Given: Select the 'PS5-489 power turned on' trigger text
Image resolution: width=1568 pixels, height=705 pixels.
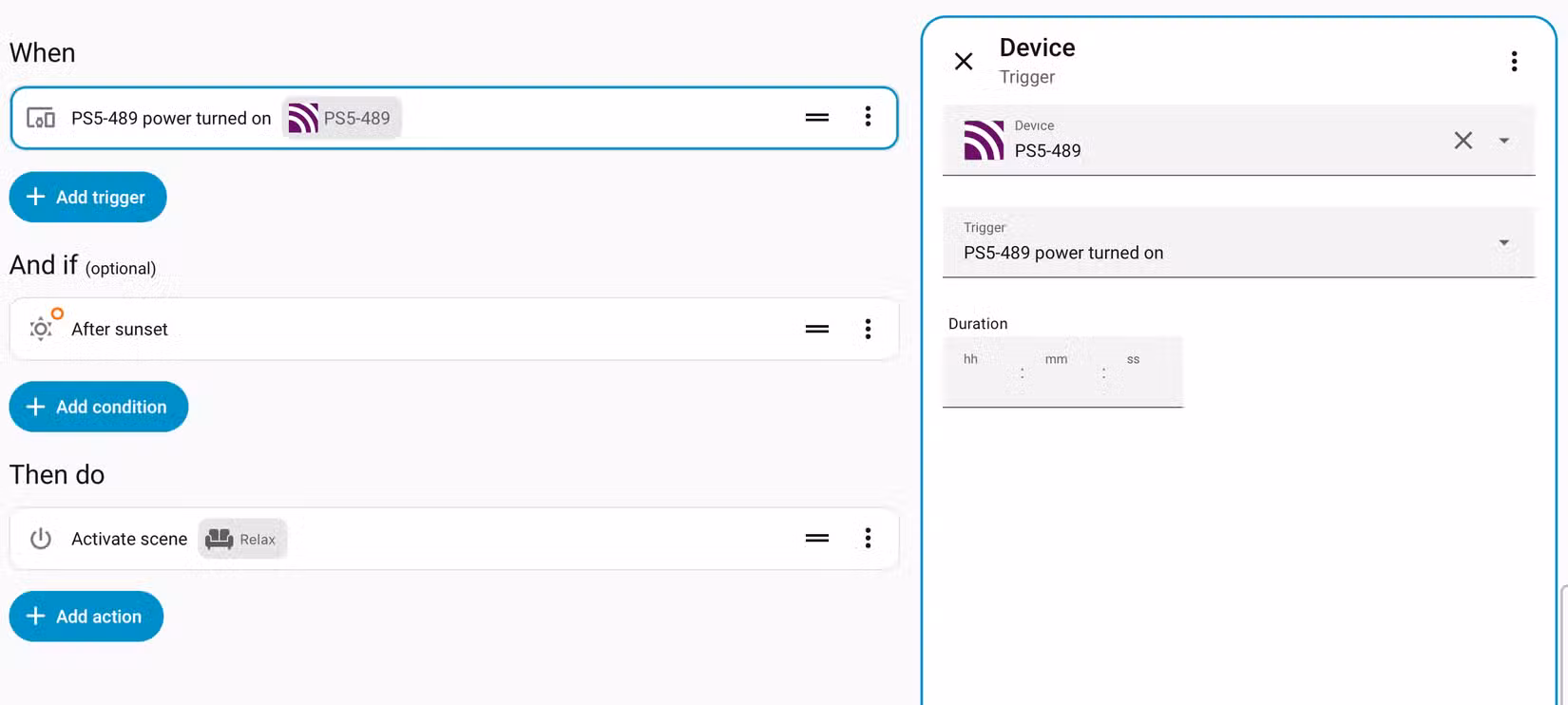Looking at the screenshot, I should (171, 119).
